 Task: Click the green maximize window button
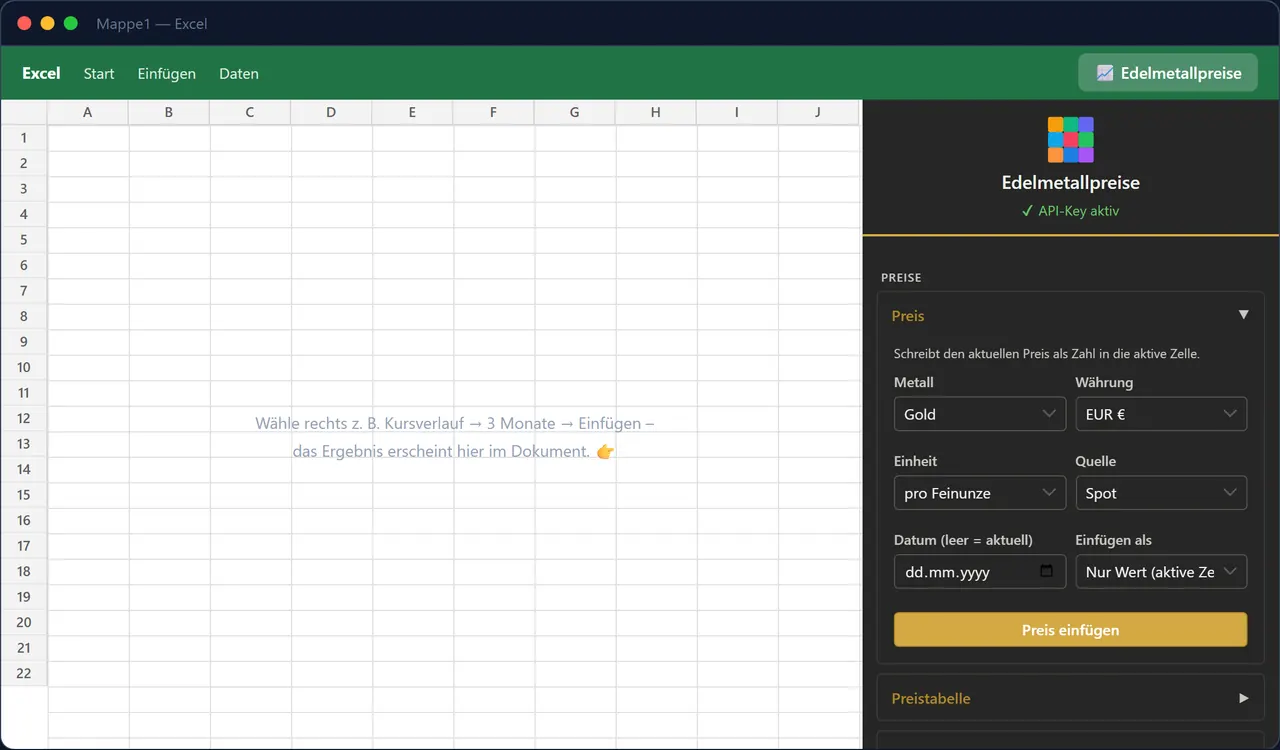pos(70,23)
